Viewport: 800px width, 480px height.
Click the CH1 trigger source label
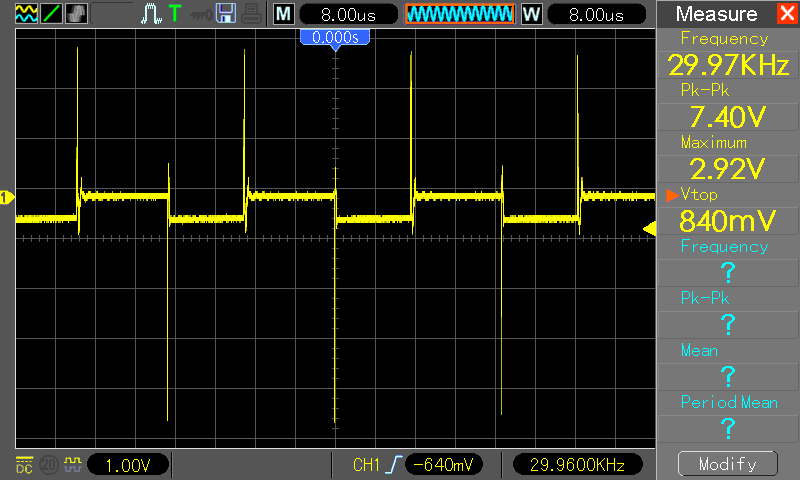[366, 465]
